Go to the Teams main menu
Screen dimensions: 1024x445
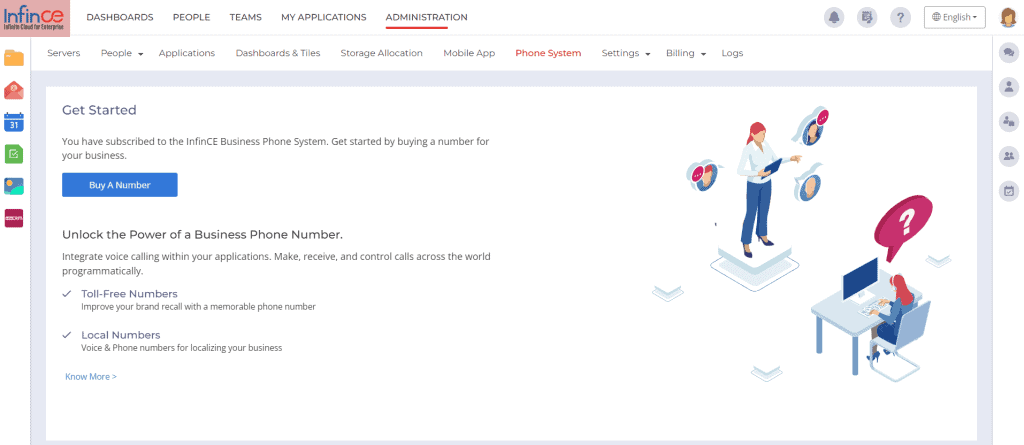[246, 18]
